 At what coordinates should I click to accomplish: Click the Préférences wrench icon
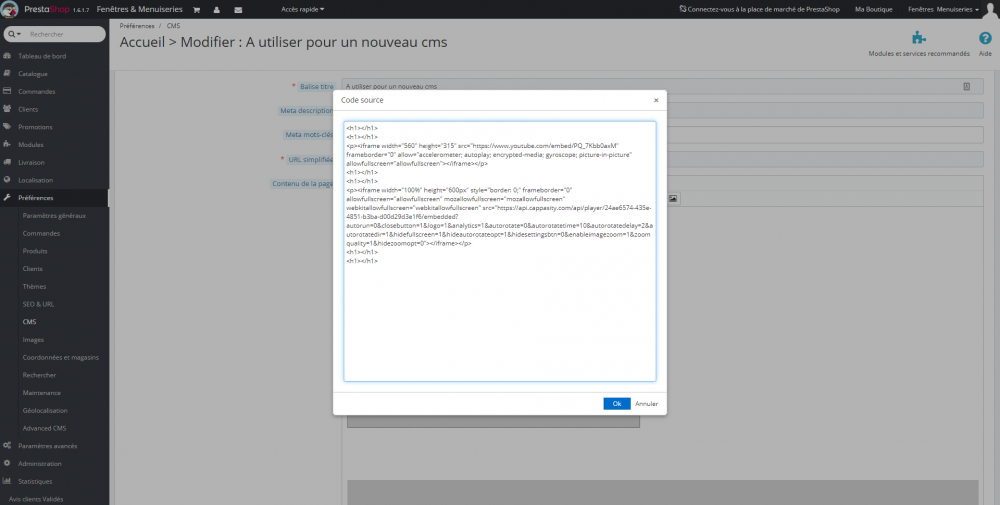point(7,198)
